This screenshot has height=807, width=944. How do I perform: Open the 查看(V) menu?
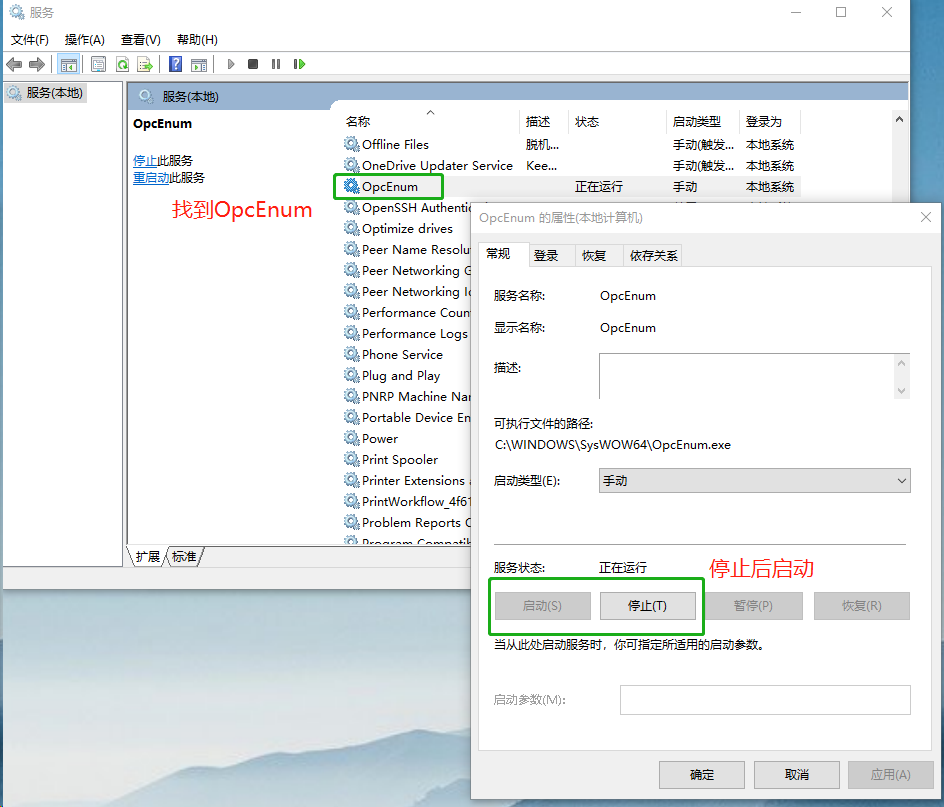coord(140,40)
